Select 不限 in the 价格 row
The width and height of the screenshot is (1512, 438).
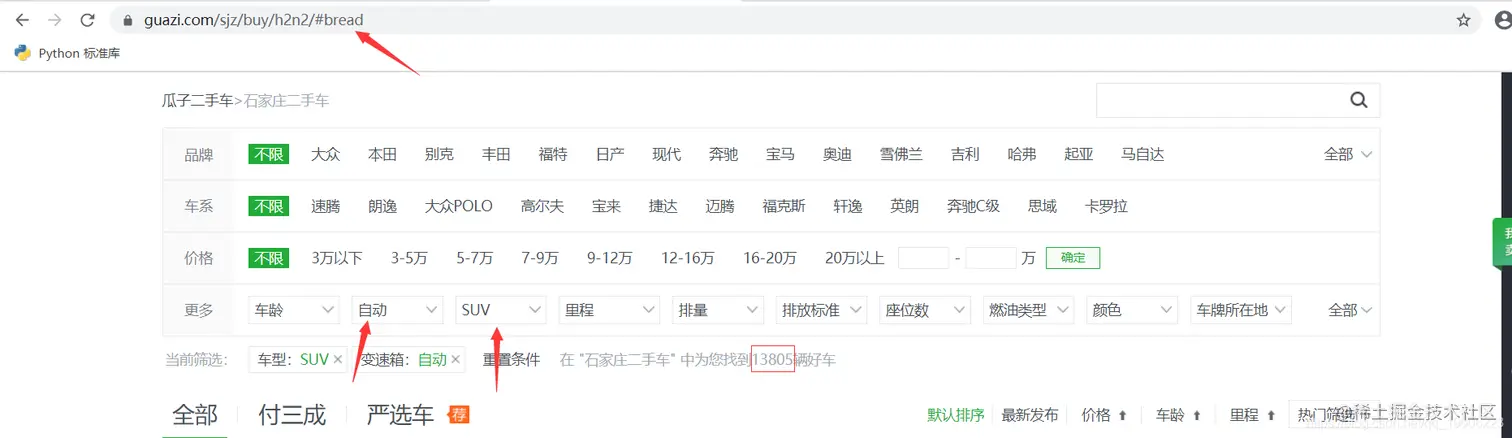point(269,258)
